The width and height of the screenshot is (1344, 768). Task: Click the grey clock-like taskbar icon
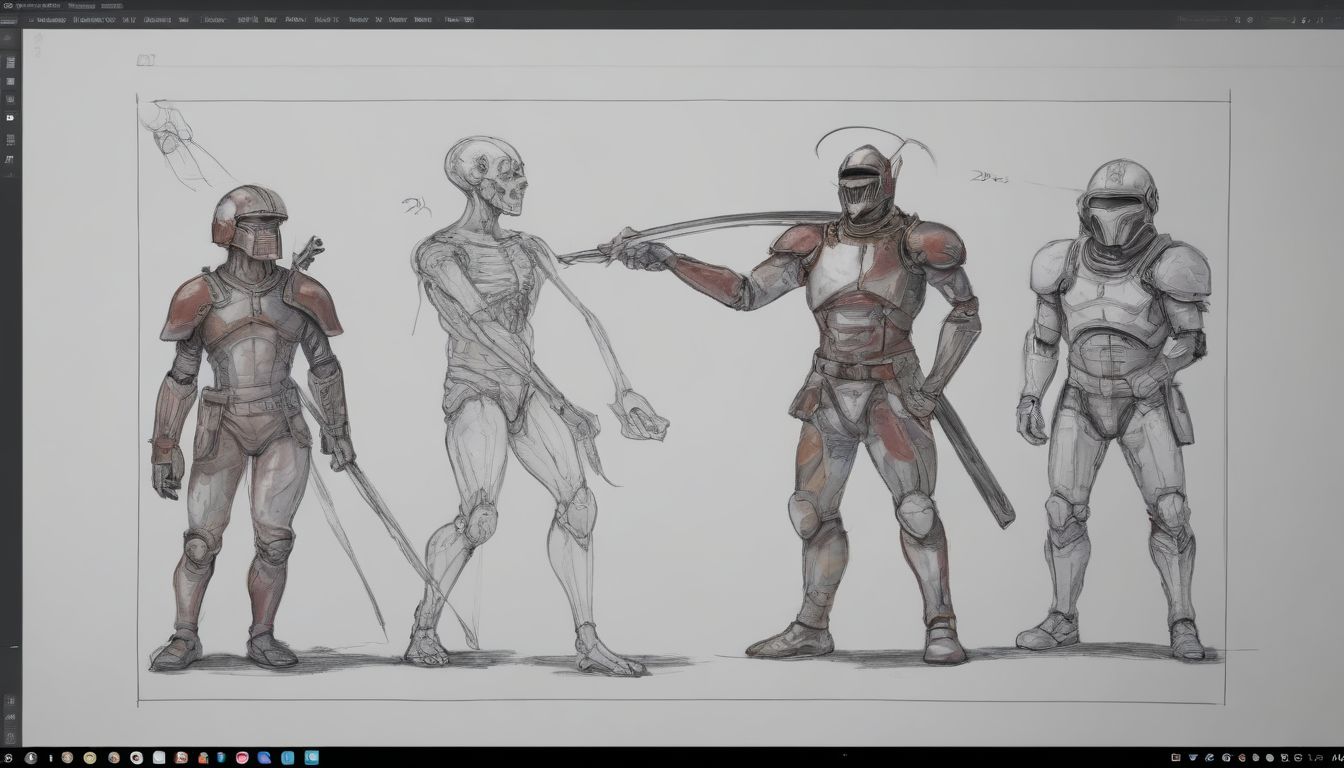tap(31, 758)
